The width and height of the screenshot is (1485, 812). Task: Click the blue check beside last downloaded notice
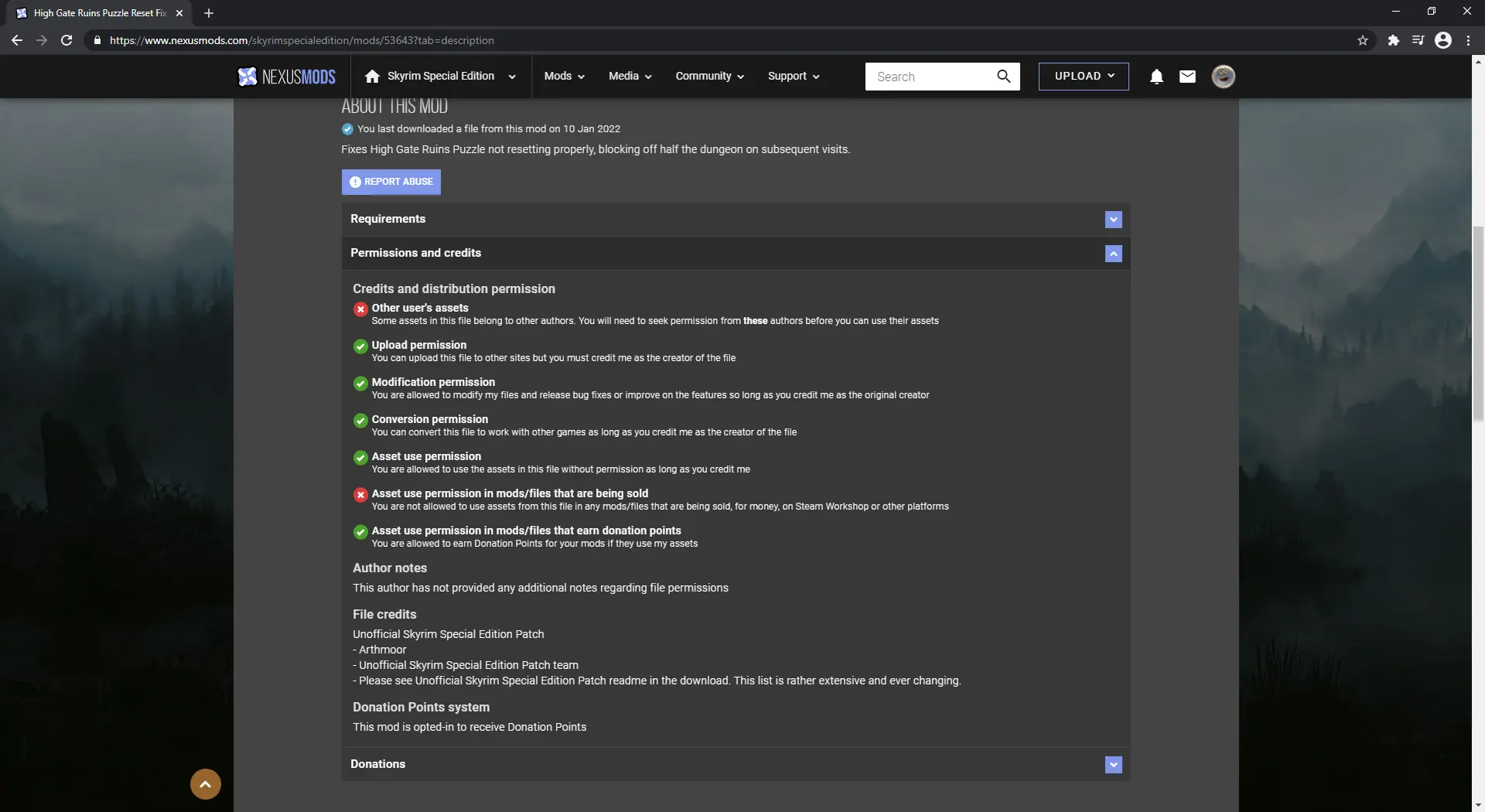347,129
